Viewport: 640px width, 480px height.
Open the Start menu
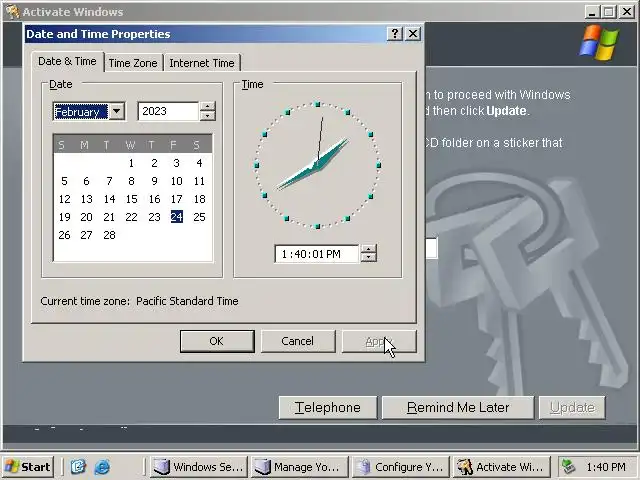[28, 467]
